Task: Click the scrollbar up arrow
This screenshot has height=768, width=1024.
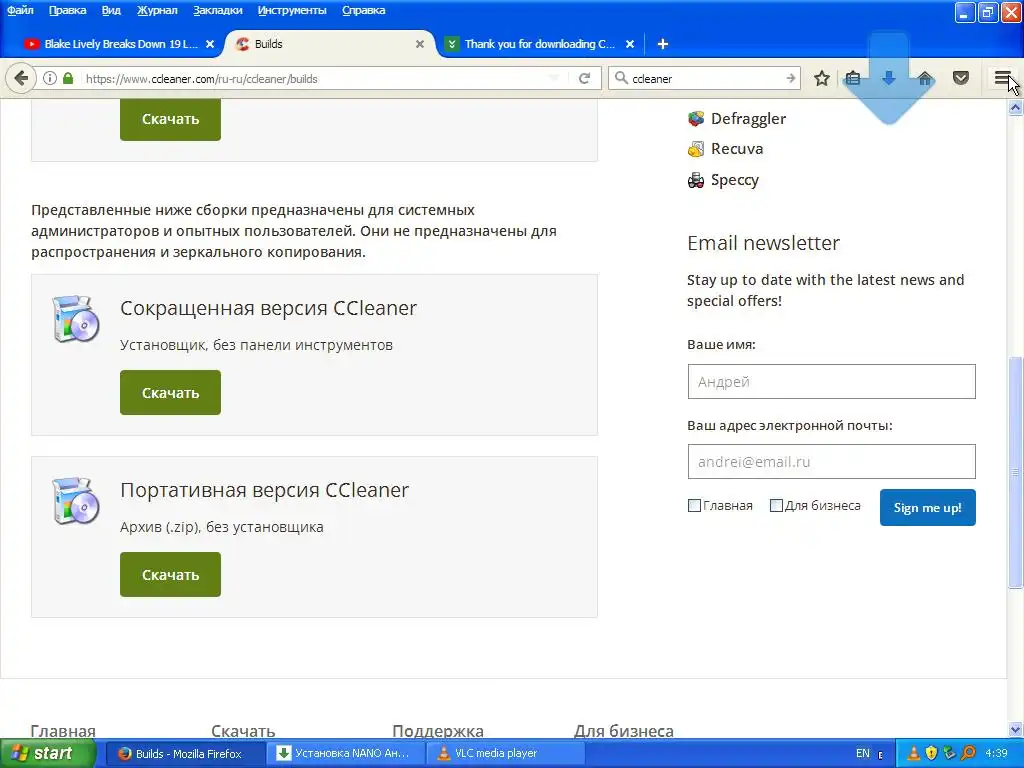Action: 1016,108
